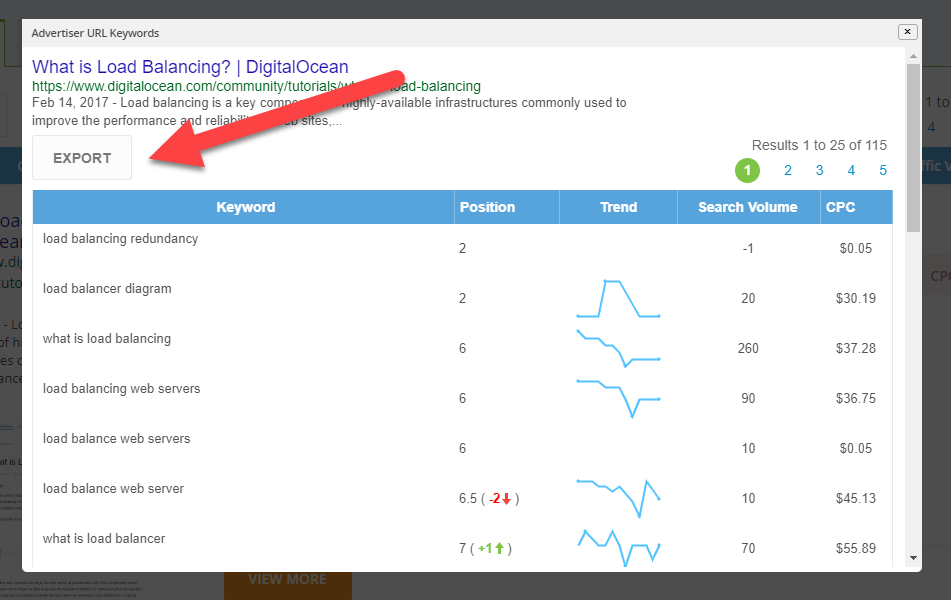Click the EXPORT button
Viewport: 951px width, 600px height.
point(82,158)
